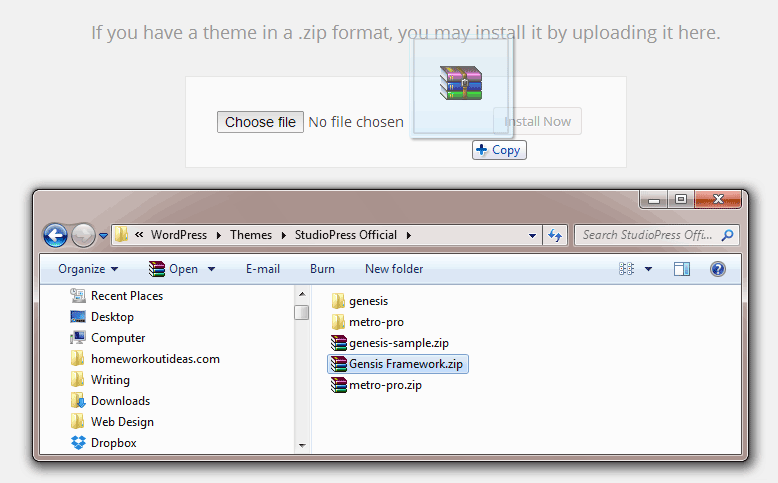The image size is (778, 483).
Task: Toggle the preview pane icon
Action: coord(682,269)
